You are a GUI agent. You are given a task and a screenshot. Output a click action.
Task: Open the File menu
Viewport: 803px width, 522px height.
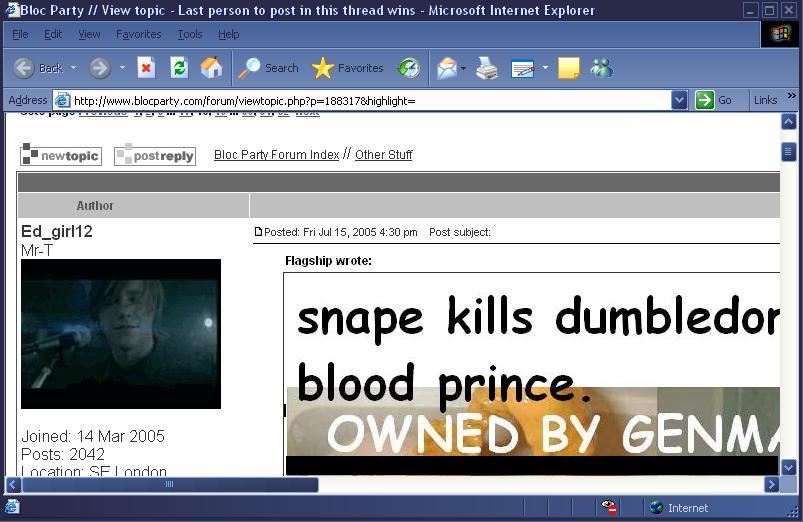pos(20,34)
